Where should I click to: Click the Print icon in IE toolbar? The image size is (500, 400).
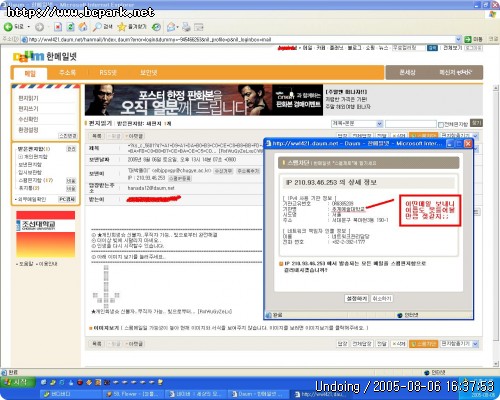click(186, 27)
